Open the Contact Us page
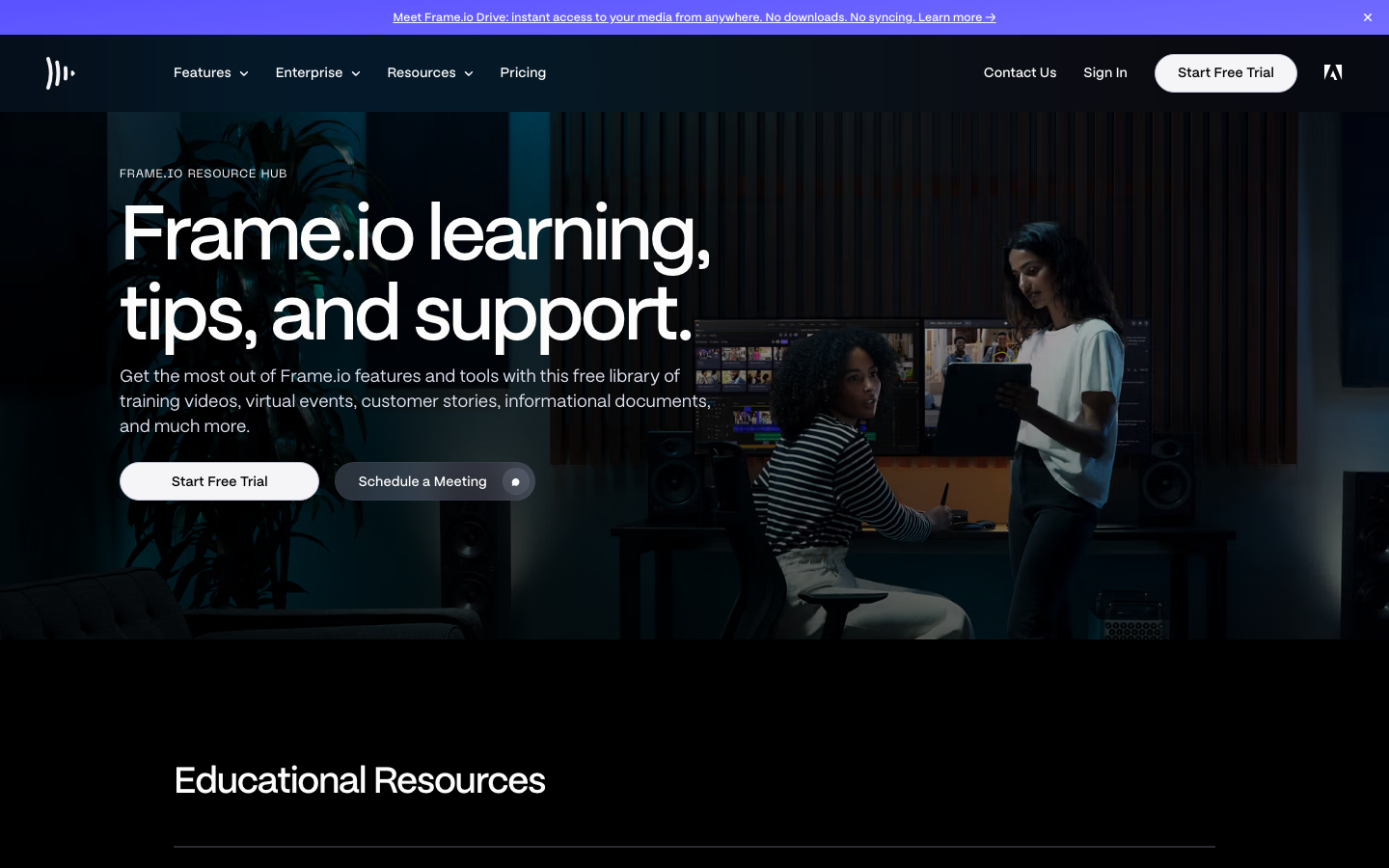This screenshot has height=868, width=1389. (1020, 73)
